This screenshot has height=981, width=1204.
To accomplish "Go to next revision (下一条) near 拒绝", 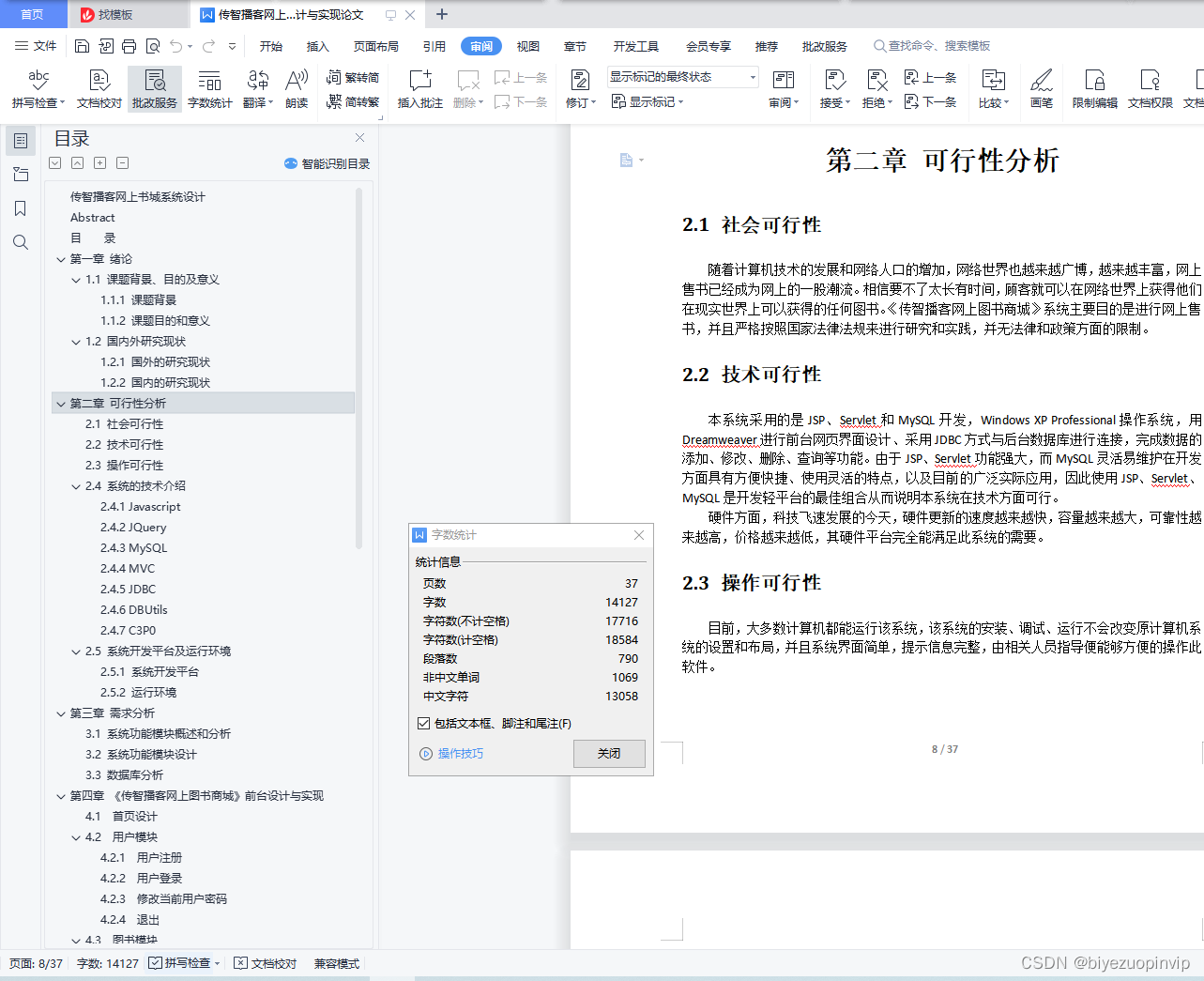I will (x=931, y=101).
